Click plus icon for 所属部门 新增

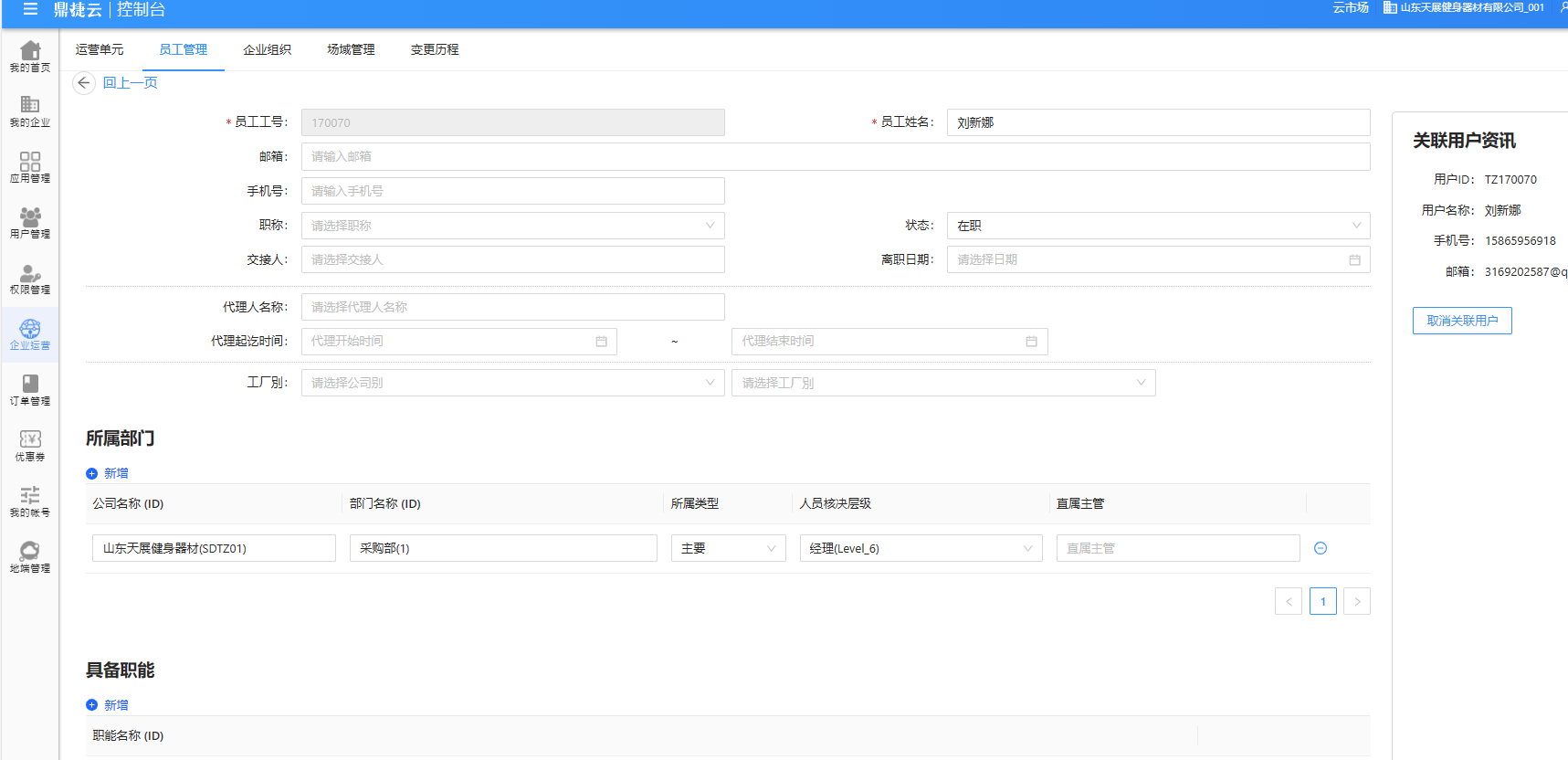(91, 473)
